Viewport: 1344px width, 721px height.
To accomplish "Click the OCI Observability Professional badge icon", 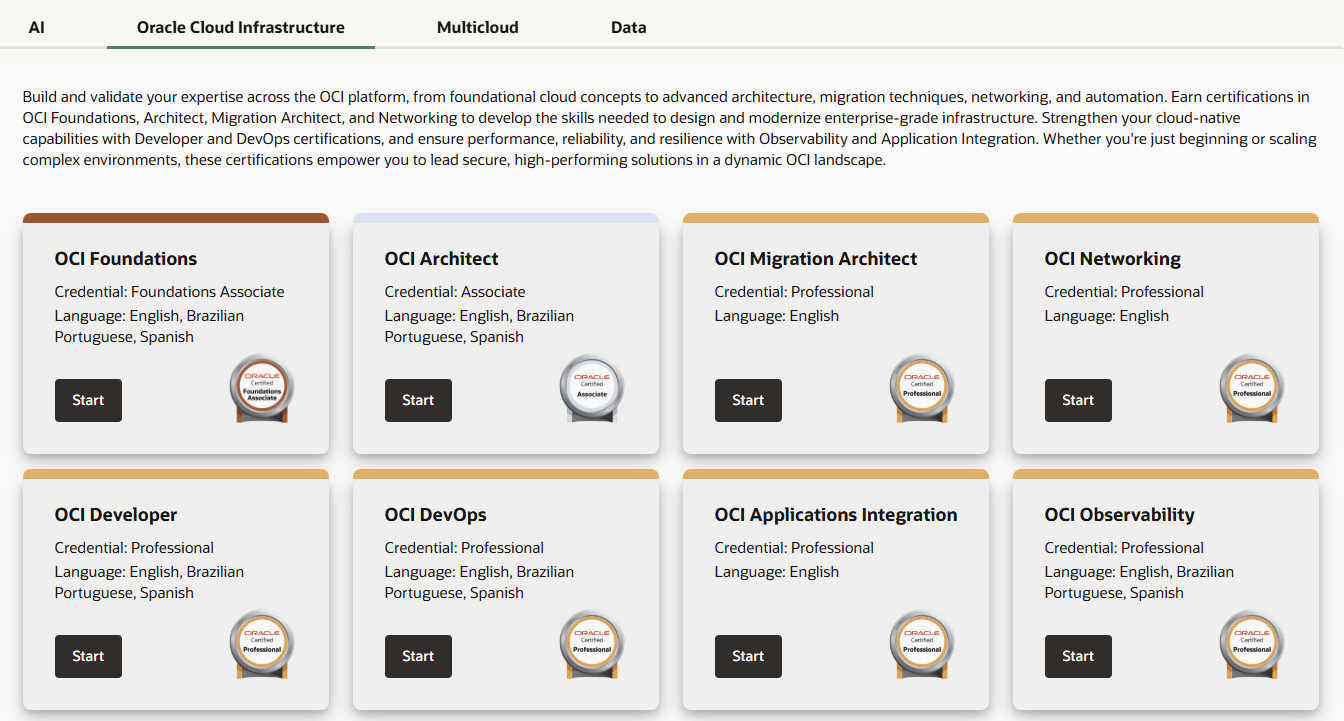I will (1252, 645).
